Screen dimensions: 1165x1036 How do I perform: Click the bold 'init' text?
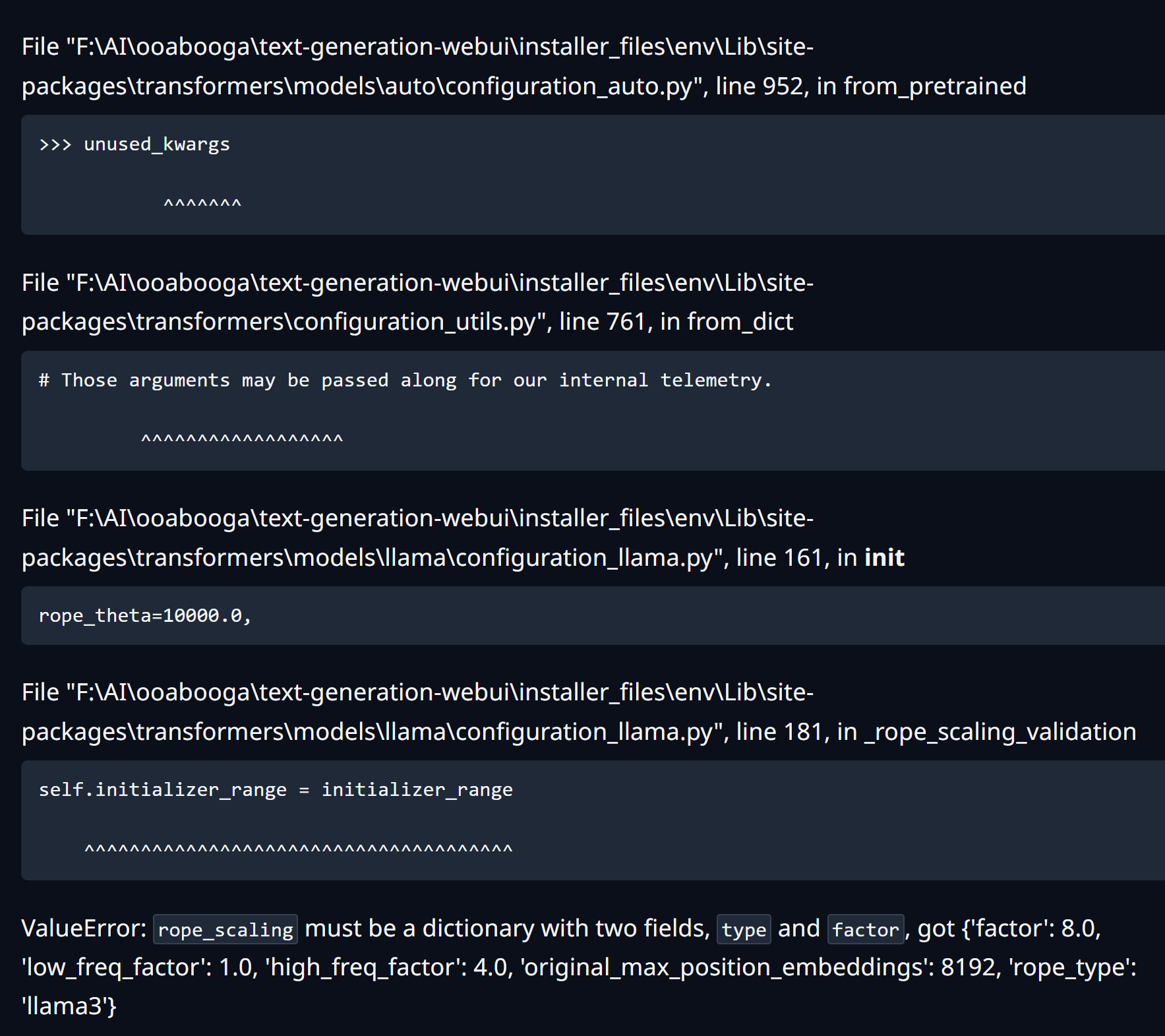[x=884, y=558]
